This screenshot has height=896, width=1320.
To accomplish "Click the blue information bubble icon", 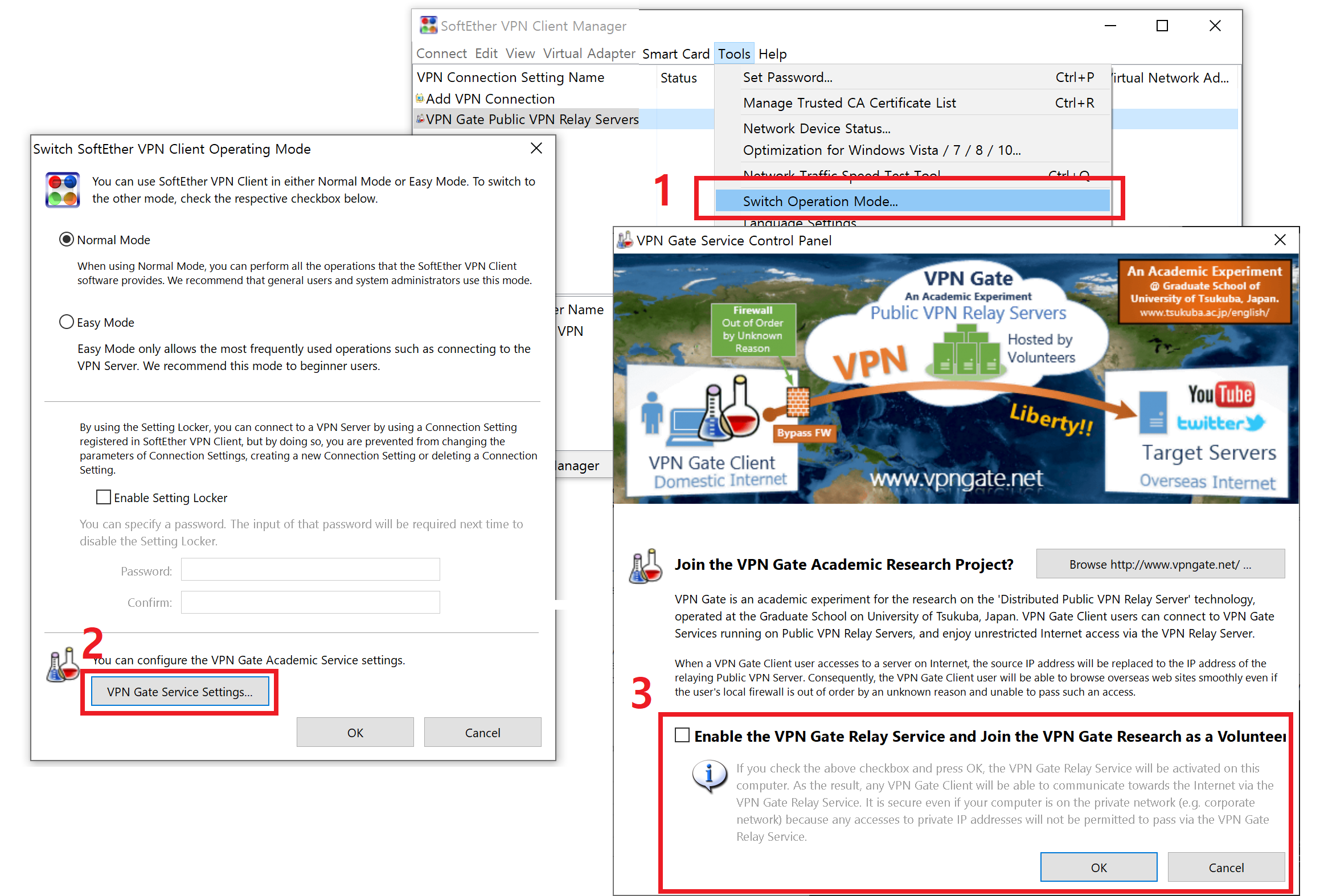I will 709,775.
